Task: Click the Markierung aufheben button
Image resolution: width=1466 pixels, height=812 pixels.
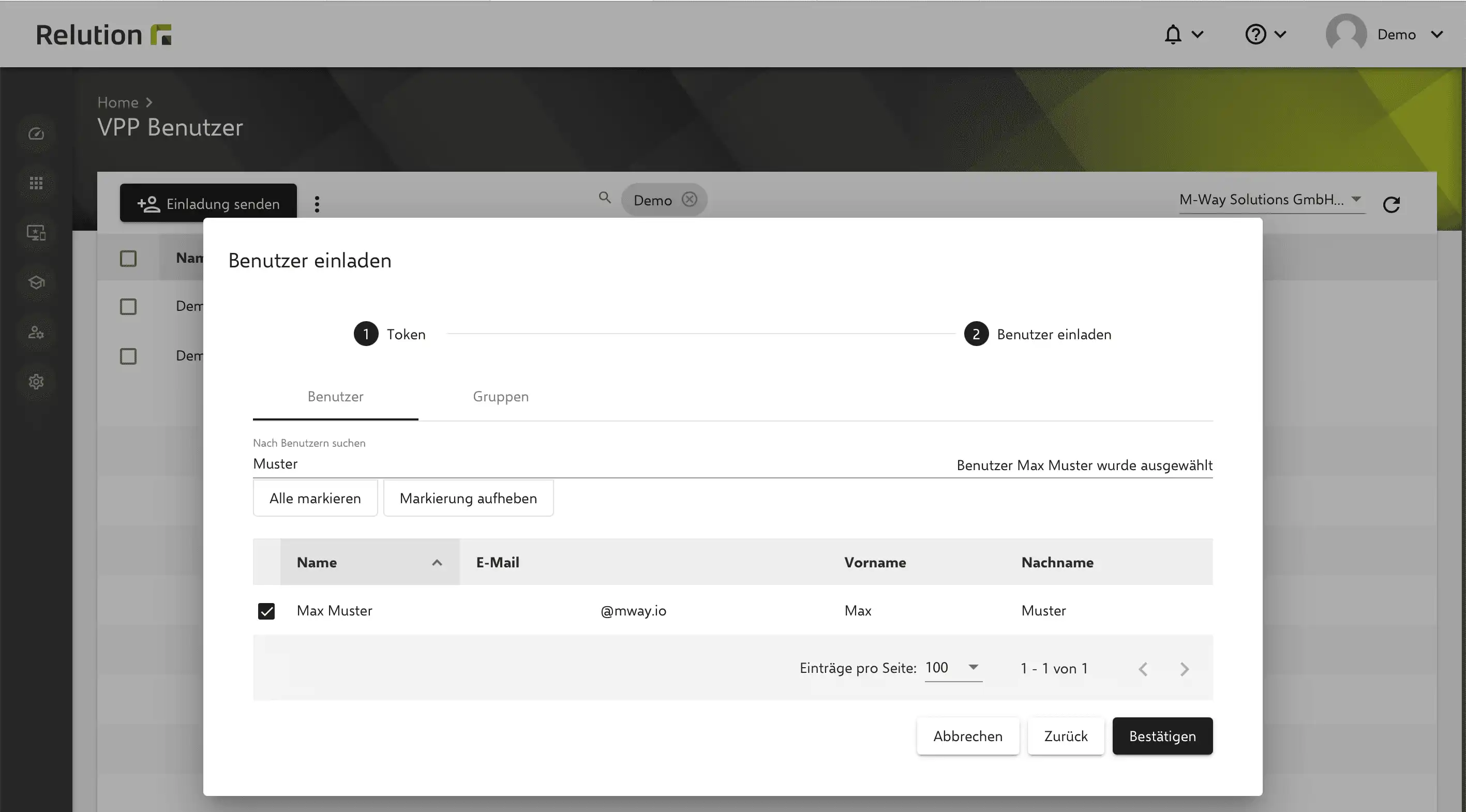Action: (x=468, y=498)
